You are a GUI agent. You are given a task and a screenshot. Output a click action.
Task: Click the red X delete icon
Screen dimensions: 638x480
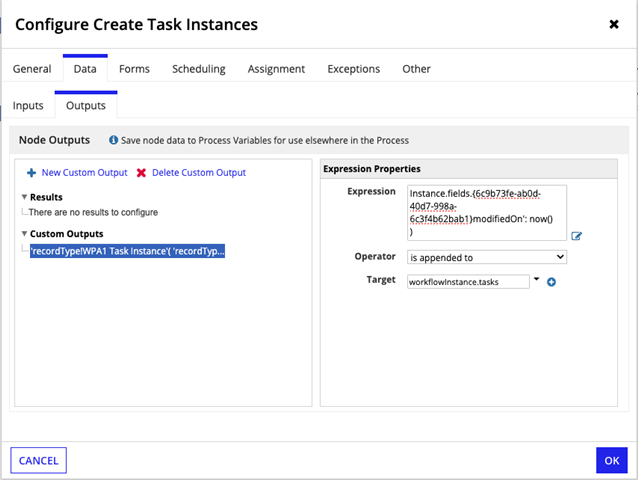pos(141,173)
